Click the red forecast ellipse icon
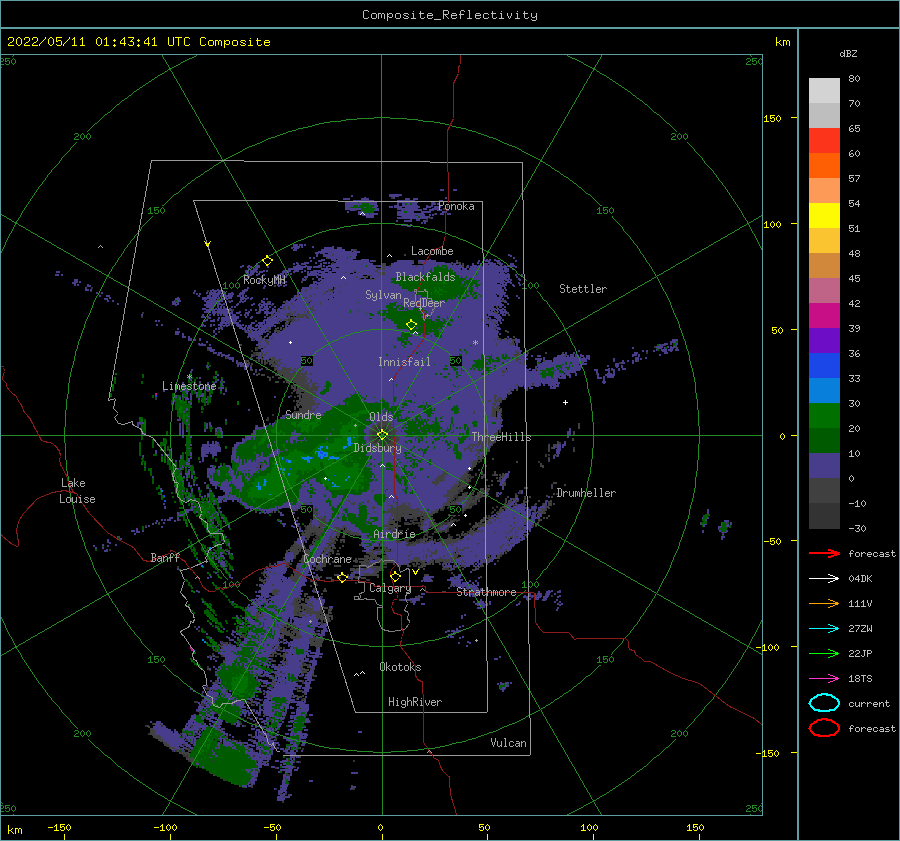Image resolution: width=900 pixels, height=841 pixels. 824,728
